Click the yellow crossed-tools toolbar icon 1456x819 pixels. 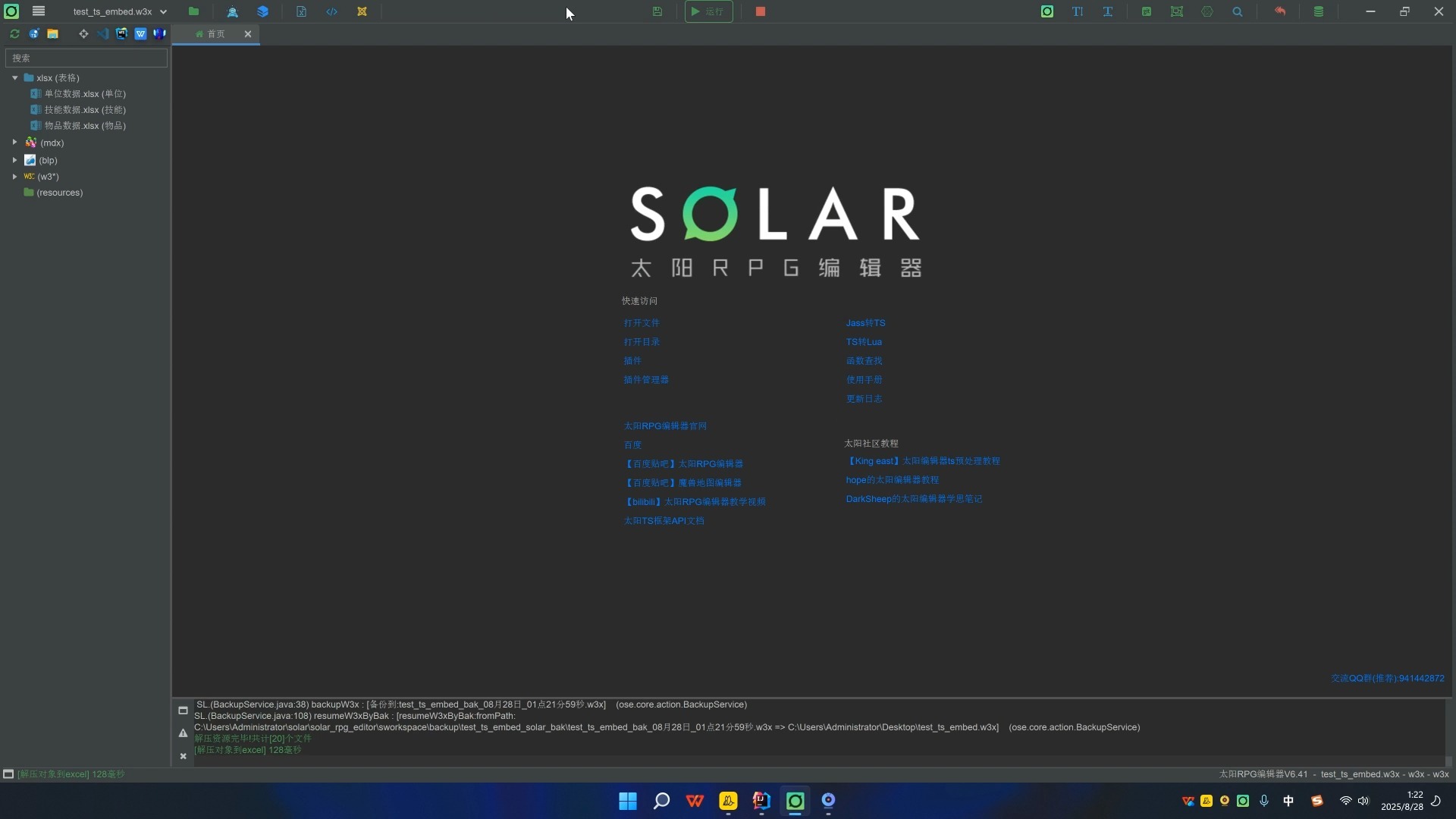coord(362,11)
